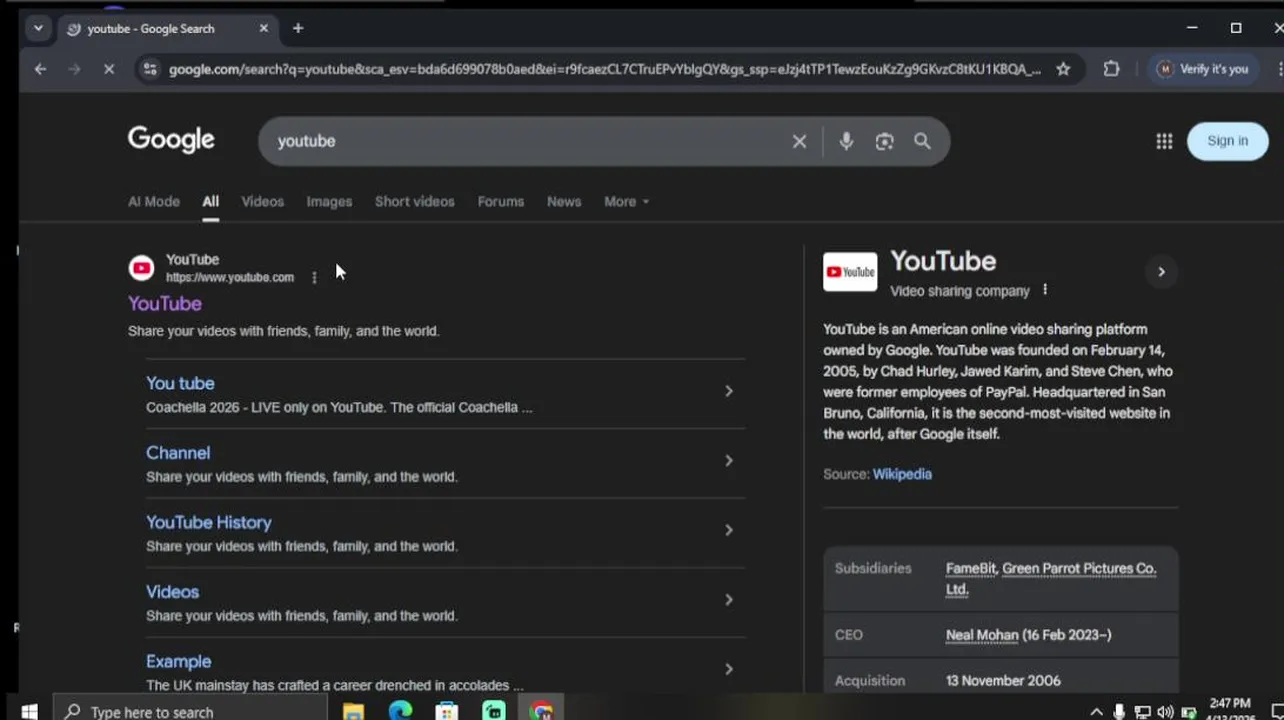1284x720 pixels.
Task: Open the volume control in system tray
Action: click(x=1165, y=712)
